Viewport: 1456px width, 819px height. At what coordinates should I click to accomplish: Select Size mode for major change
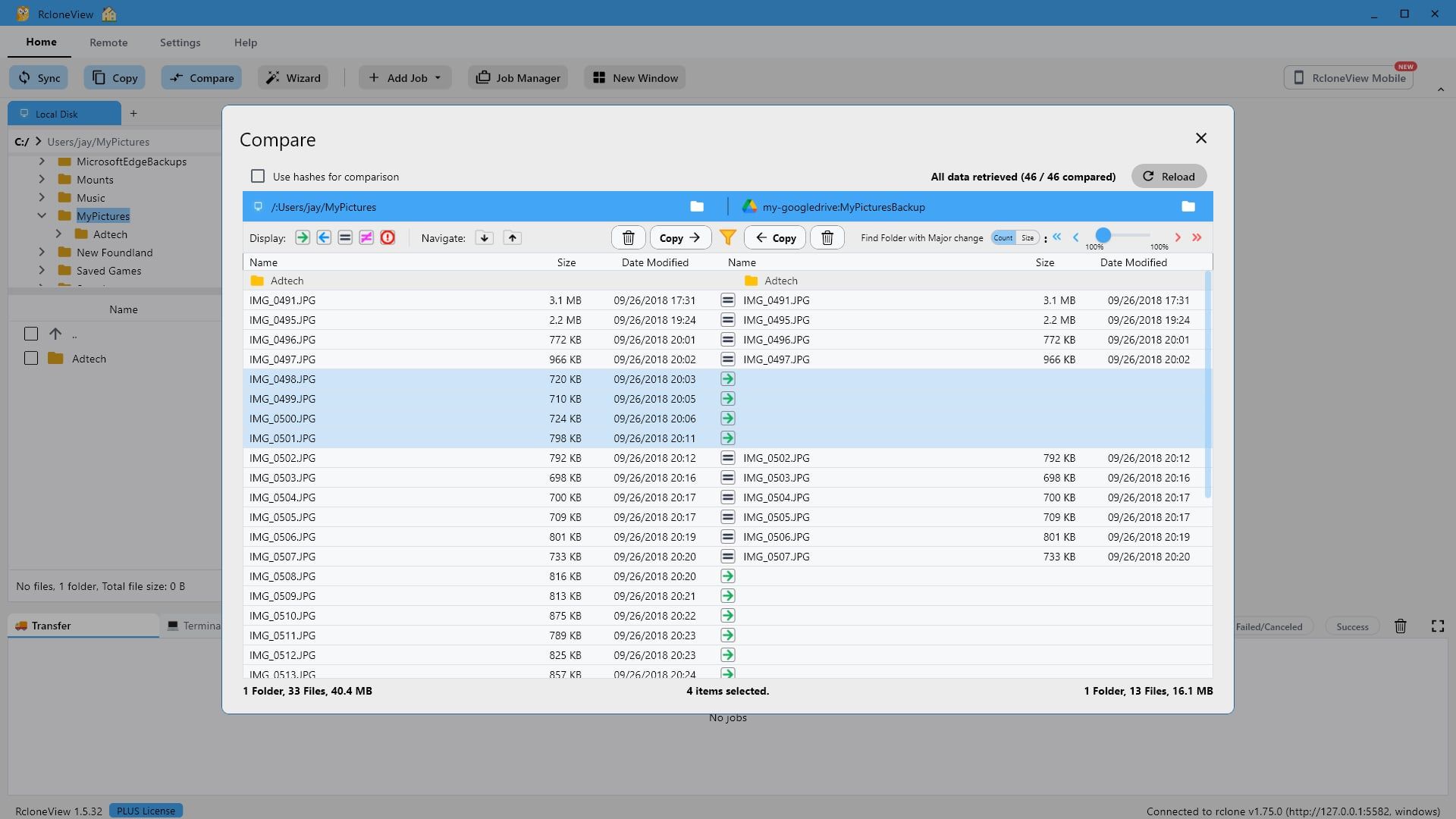coord(1028,238)
